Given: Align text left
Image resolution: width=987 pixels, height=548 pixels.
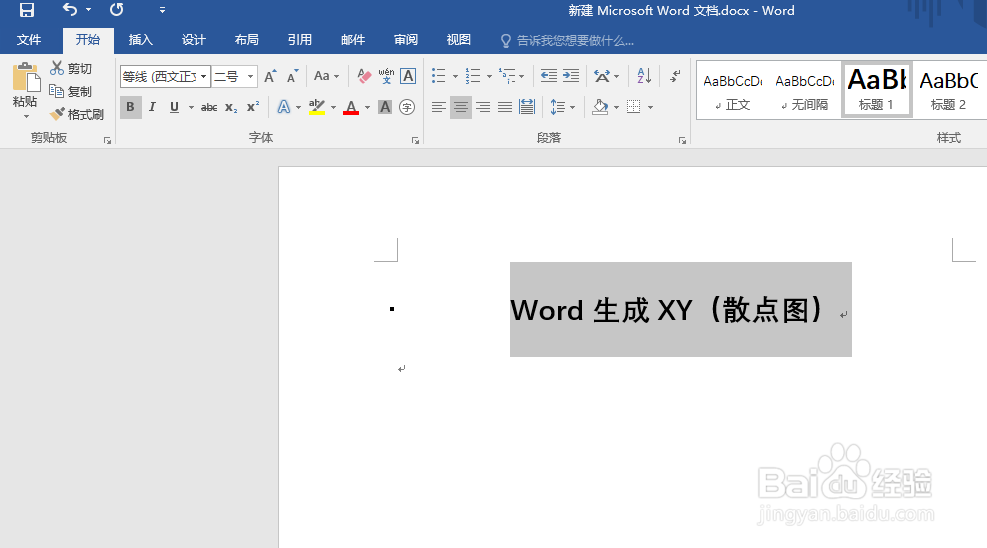Looking at the screenshot, I should point(439,108).
